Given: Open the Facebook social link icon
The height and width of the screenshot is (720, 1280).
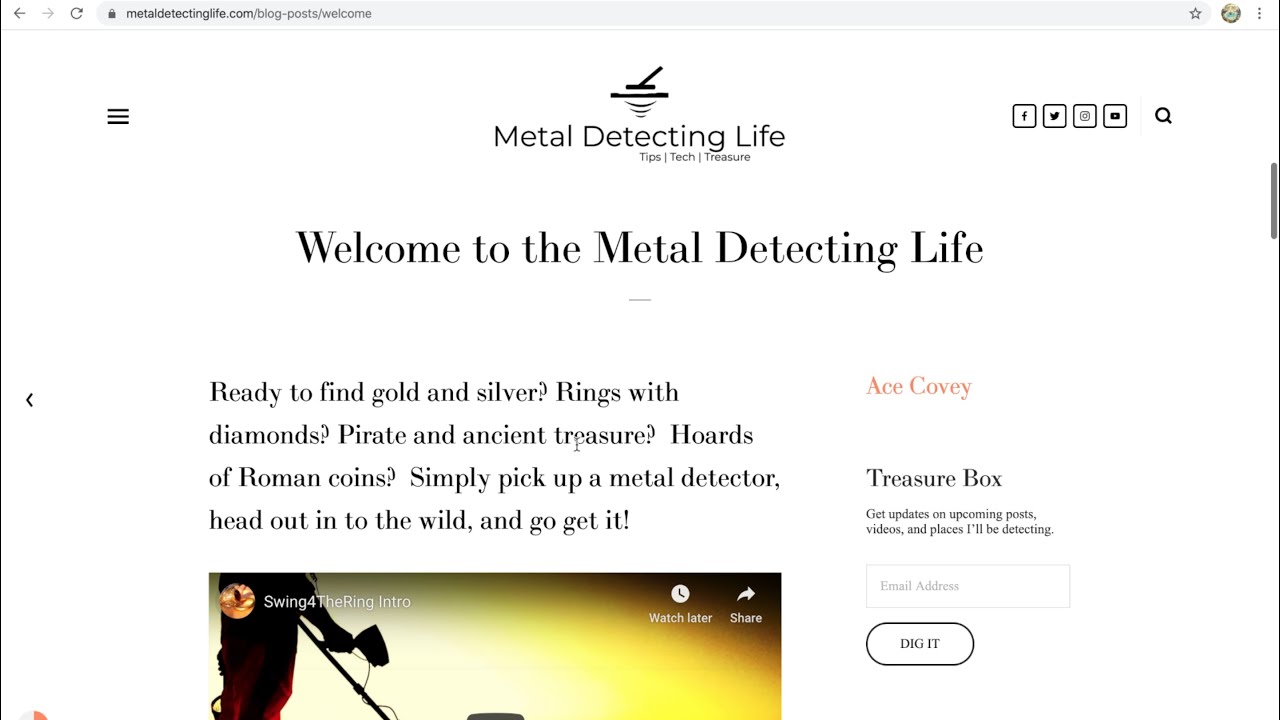Looking at the screenshot, I should click(x=1024, y=116).
